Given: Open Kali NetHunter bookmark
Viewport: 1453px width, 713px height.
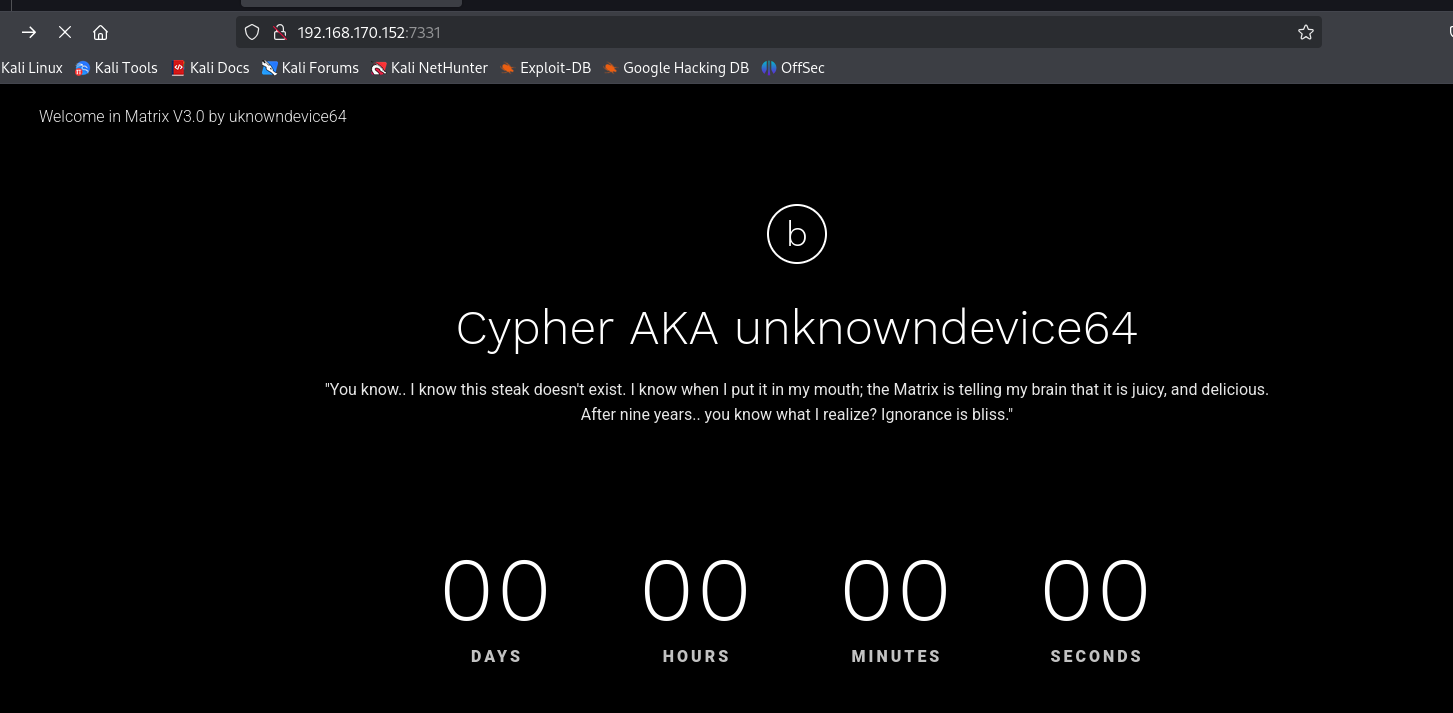Looking at the screenshot, I should (x=429, y=68).
